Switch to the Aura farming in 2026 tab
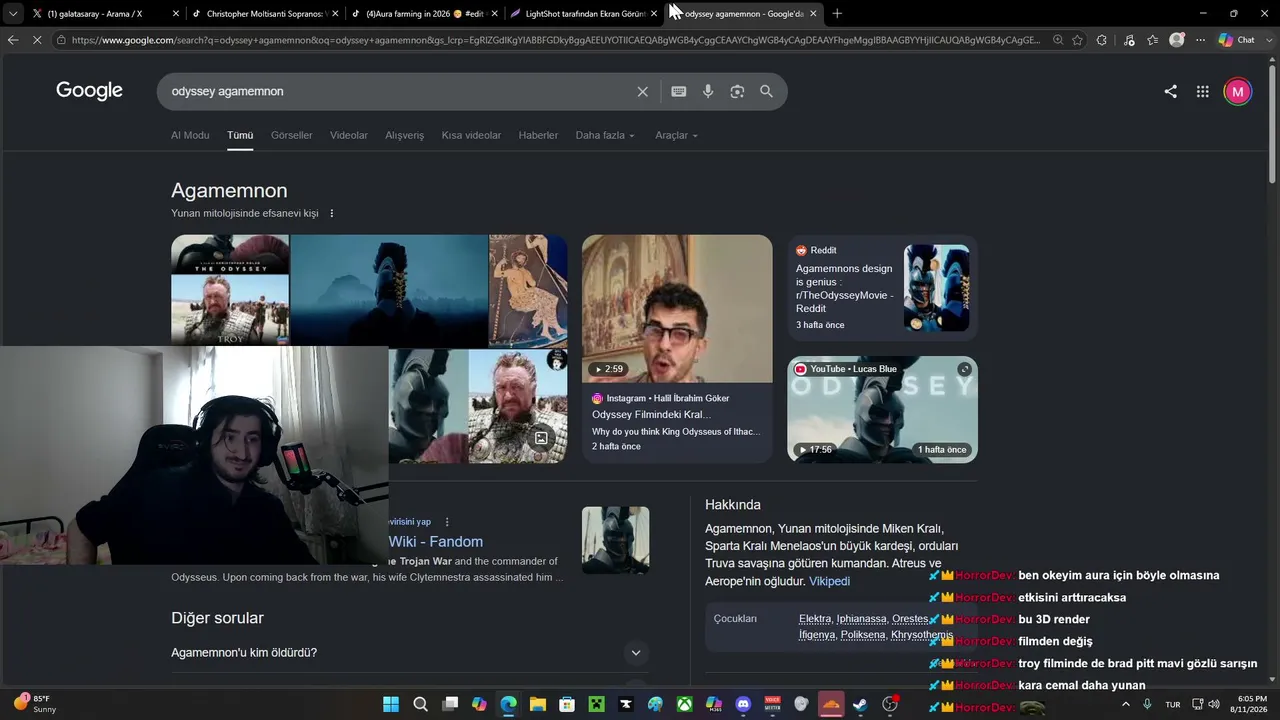 tap(424, 14)
